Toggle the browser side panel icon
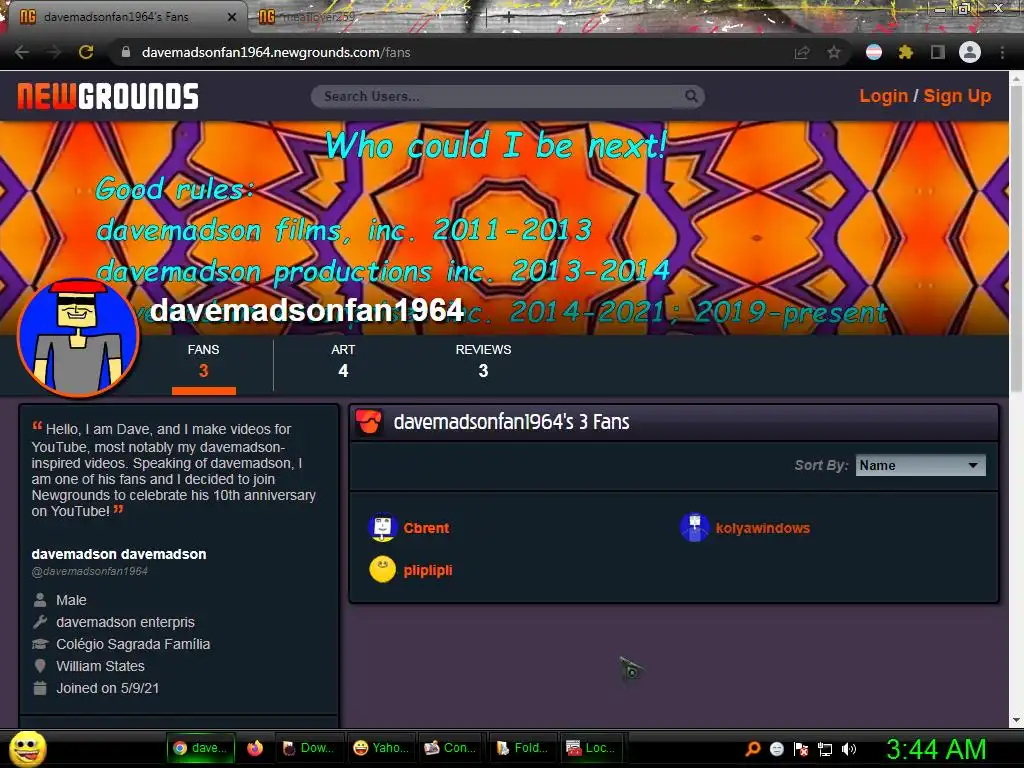This screenshot has height=768, width=1024. pyautogui.click(x=938, y=52)
